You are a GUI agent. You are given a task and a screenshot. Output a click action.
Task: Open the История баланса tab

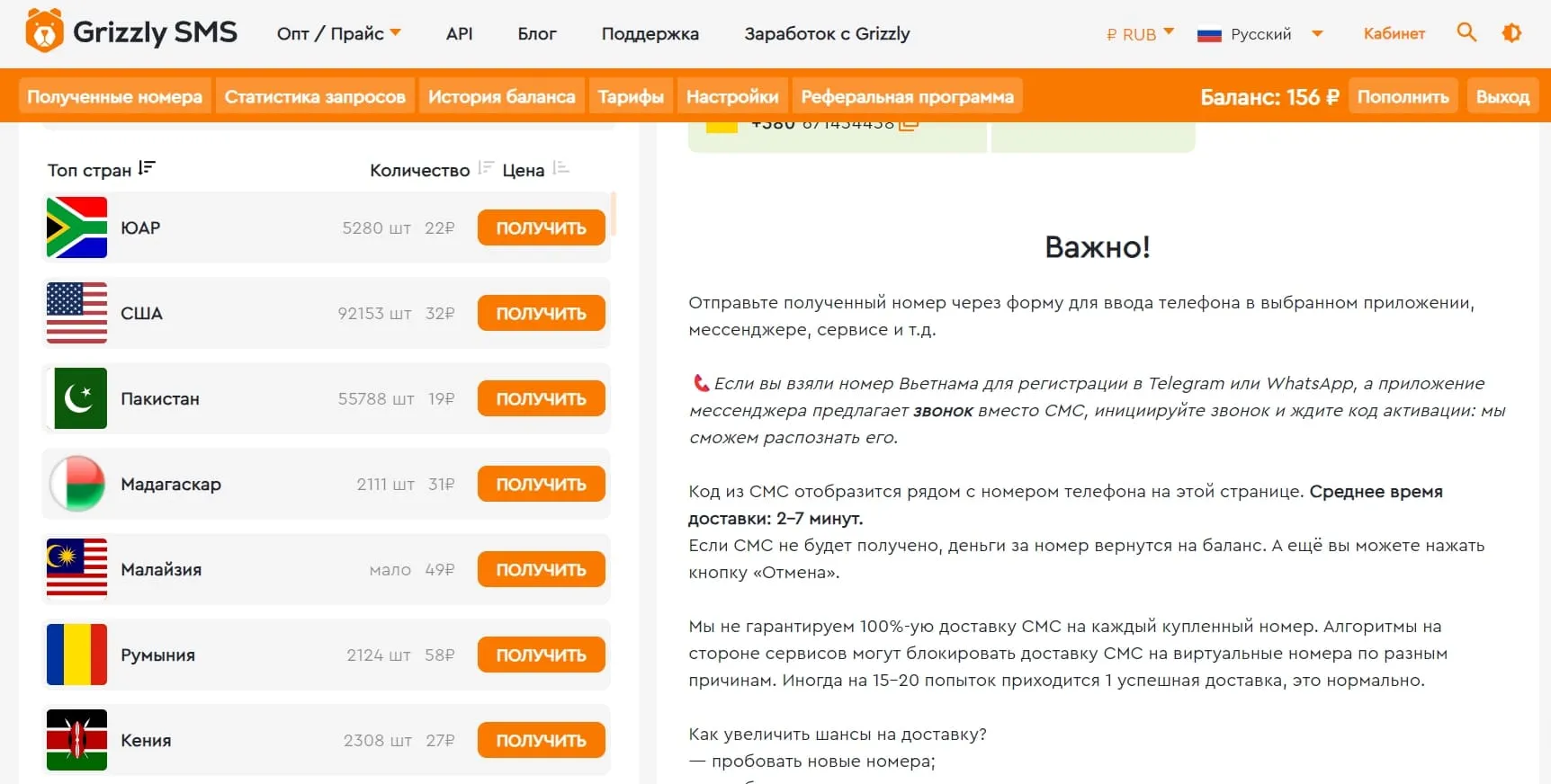pyautogui.click(x=501, y=96)
